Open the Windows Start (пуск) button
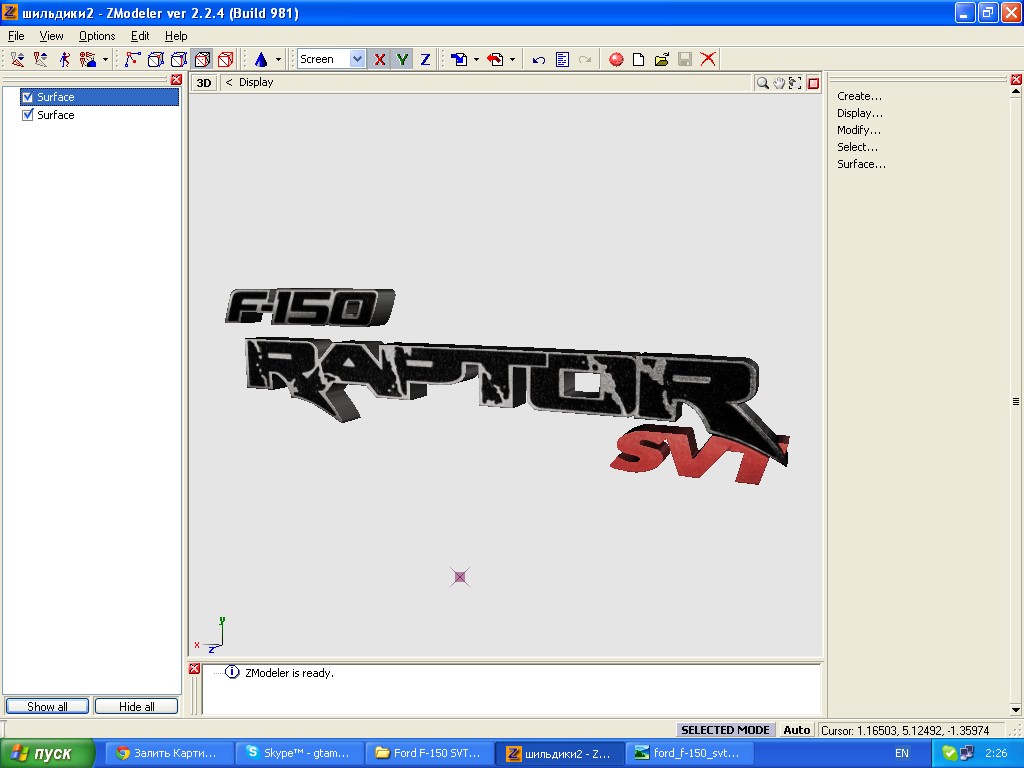The height and width of the screenshot is (768, 1024). pos(48,754)
